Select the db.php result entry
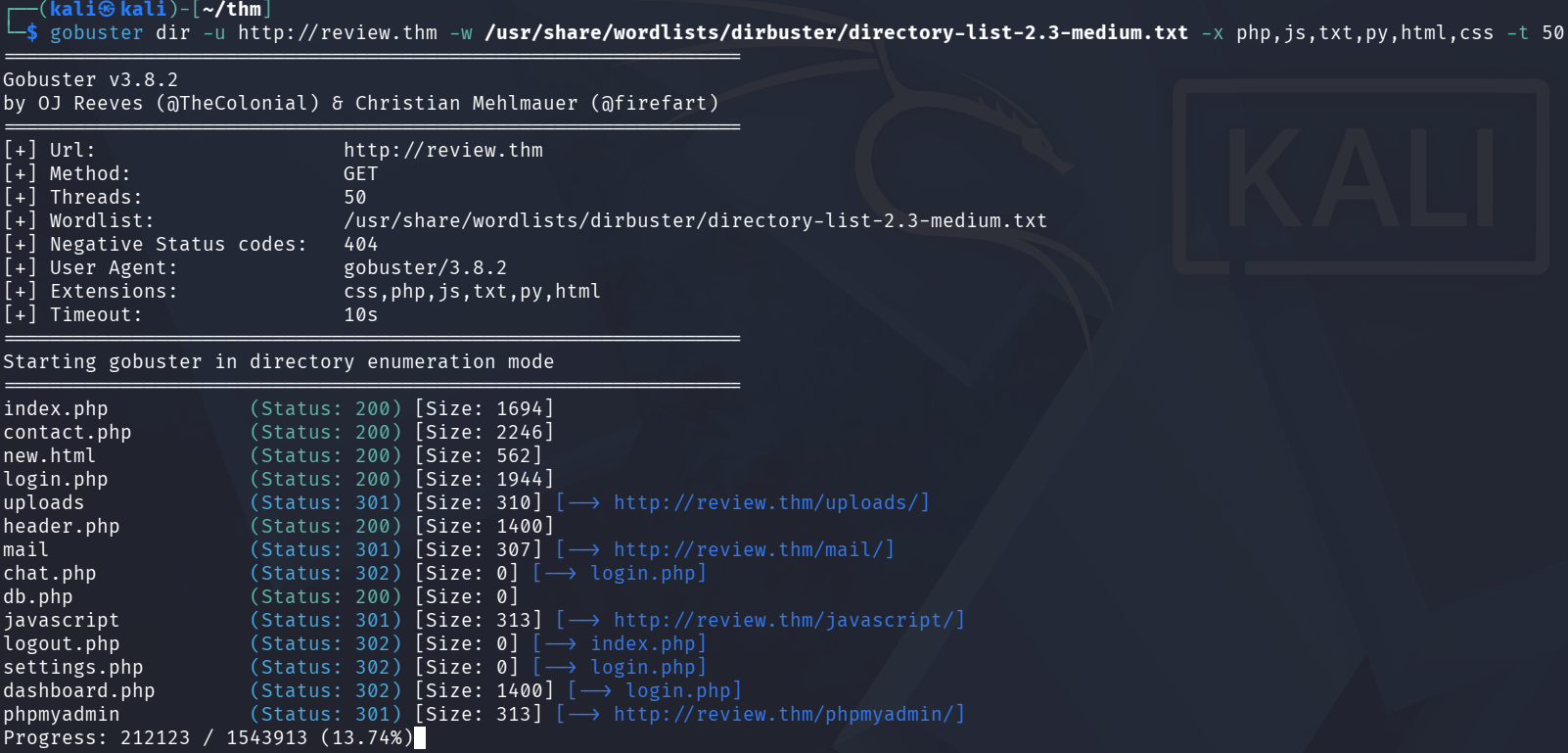The width and height of the screenshot is (1568, 753). pyautogui.click(x=38, y=596)
